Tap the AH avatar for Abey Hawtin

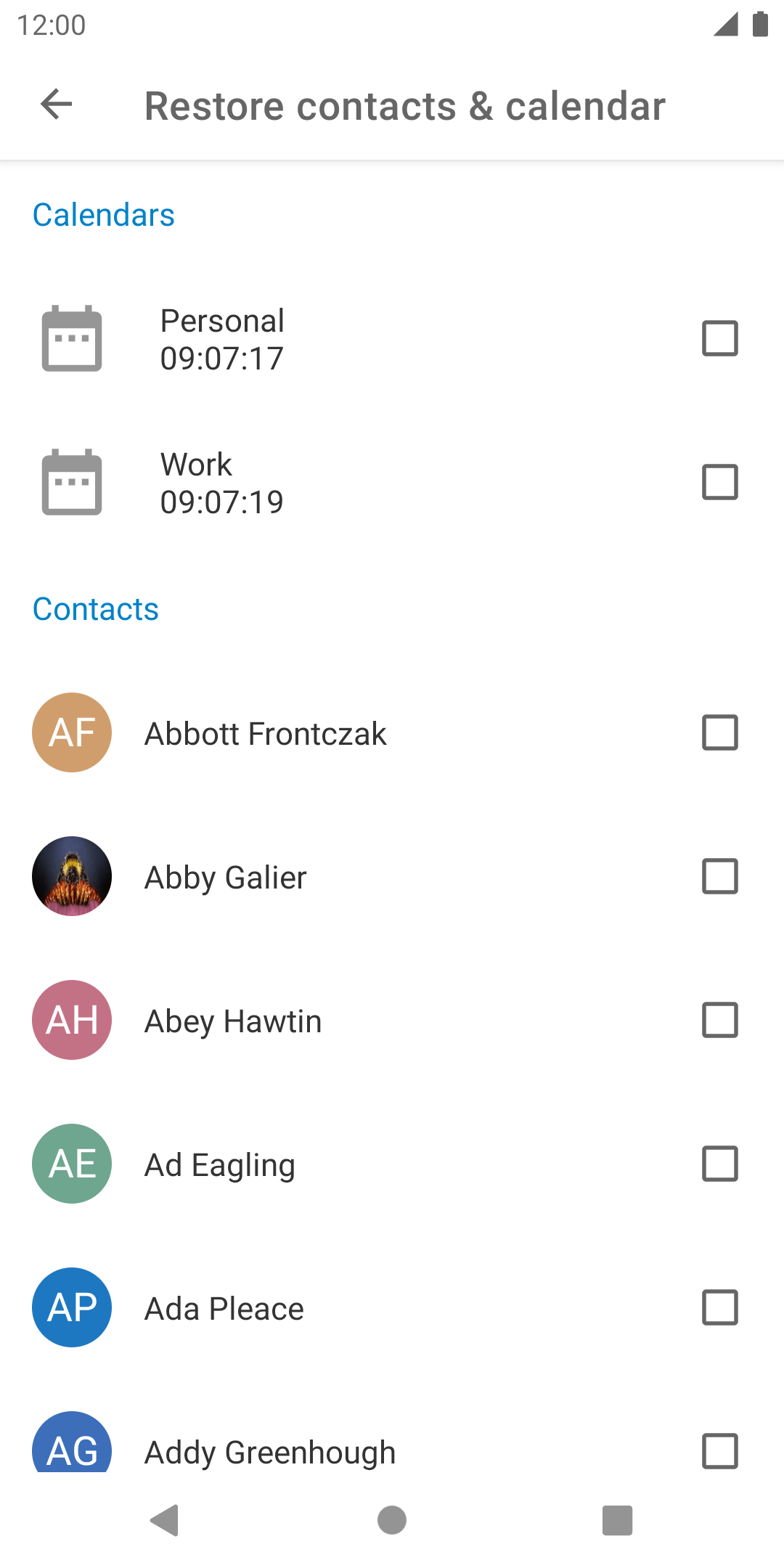72,1020
